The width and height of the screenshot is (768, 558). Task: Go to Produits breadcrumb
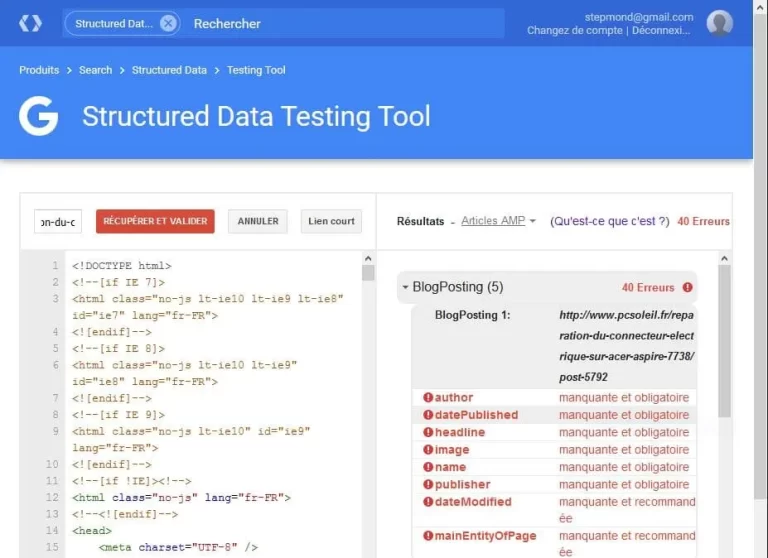39,70
